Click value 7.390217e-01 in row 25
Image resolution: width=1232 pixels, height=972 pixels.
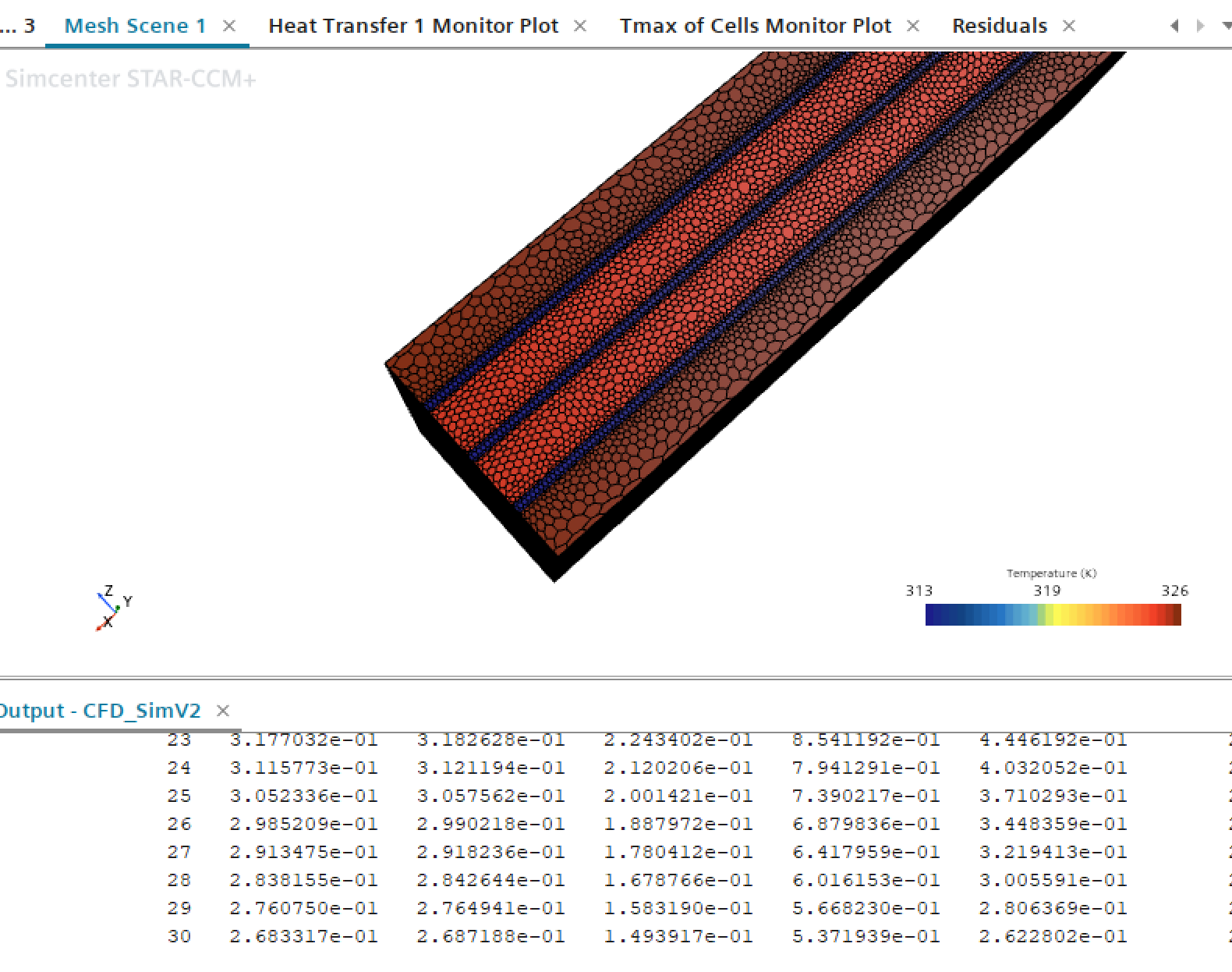[x=866, y=796]
